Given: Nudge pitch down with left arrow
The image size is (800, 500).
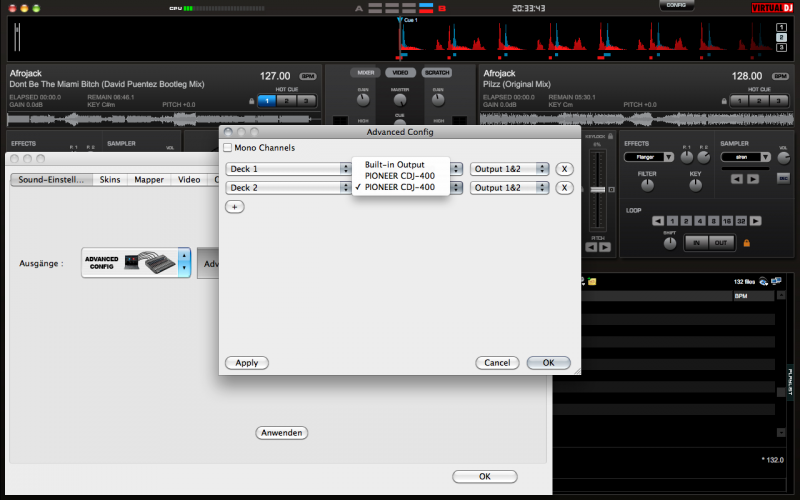Looking at the screenshot, I should (x=591, y=247).
